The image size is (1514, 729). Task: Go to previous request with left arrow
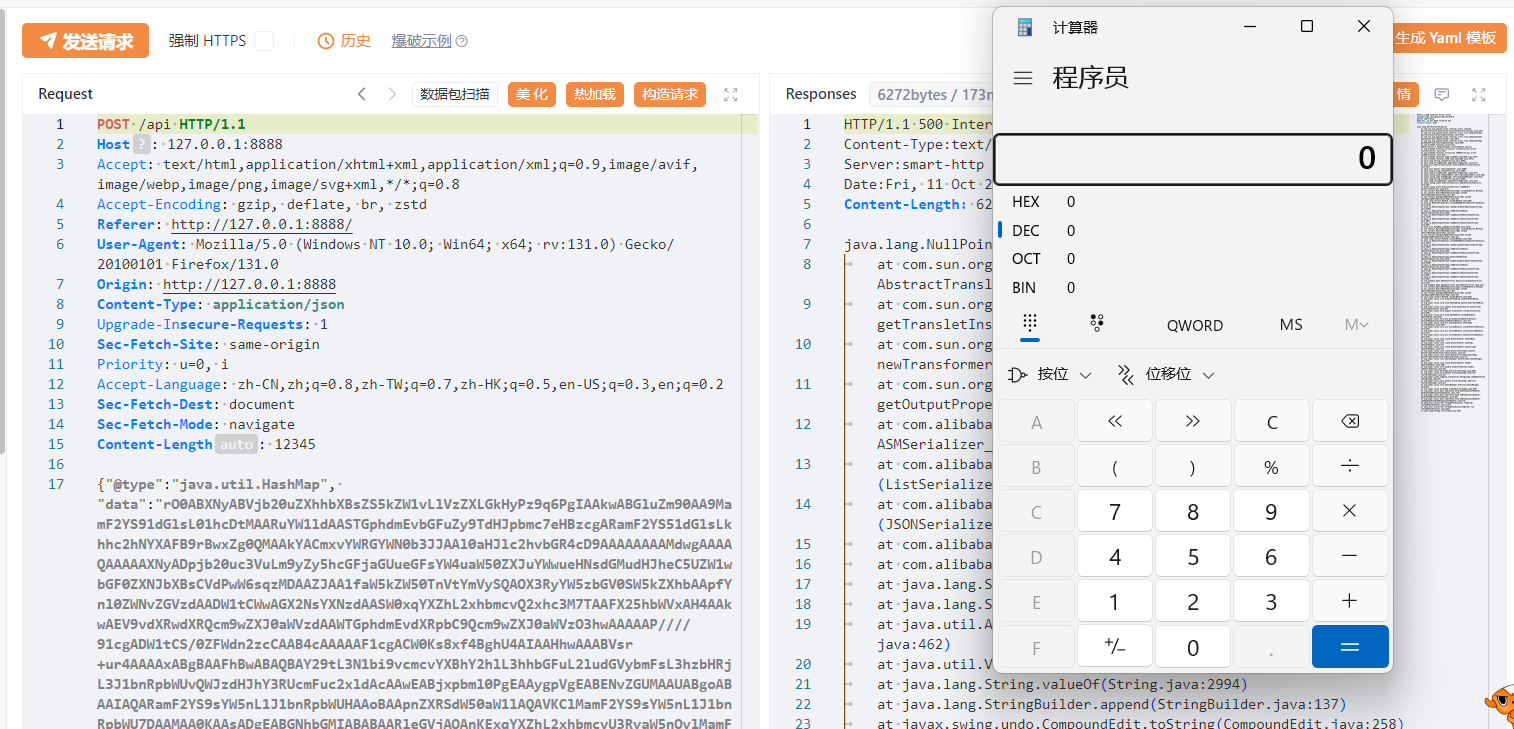coord(361,94)
